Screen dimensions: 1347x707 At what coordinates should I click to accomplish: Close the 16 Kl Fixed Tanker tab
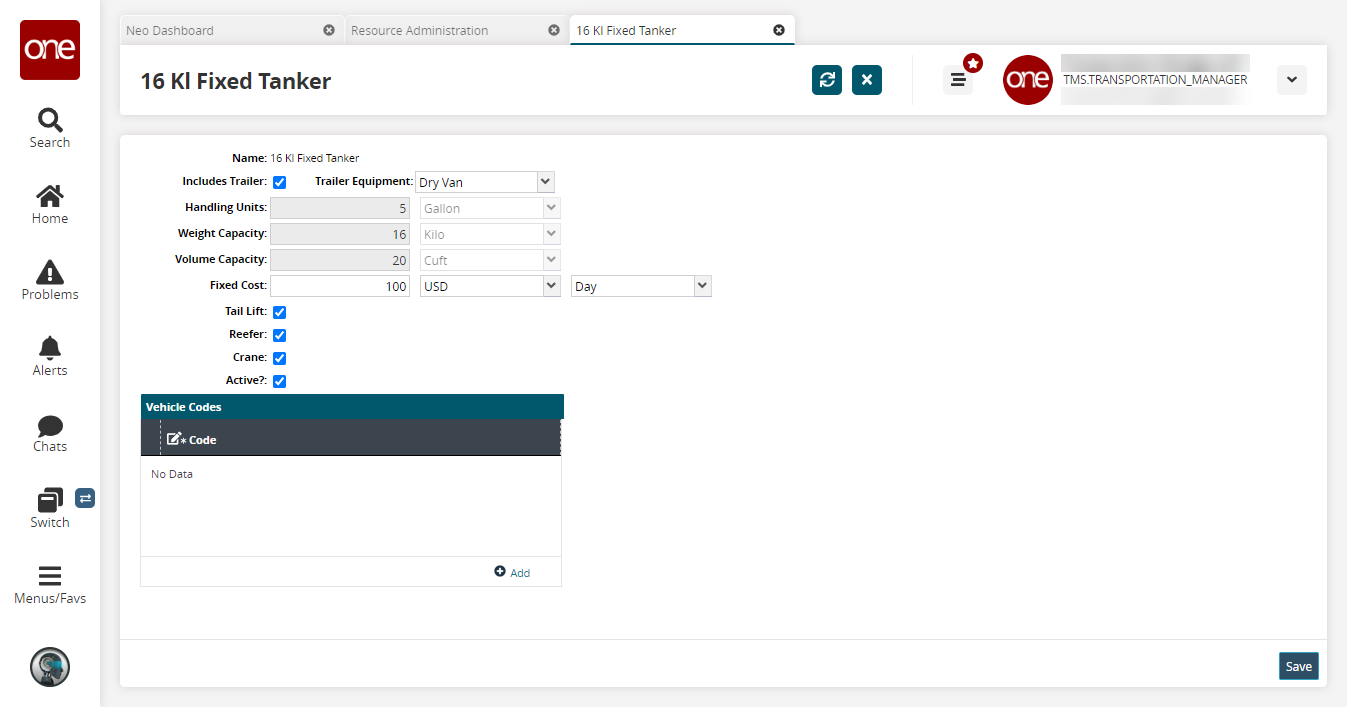(x=779, y=30)
